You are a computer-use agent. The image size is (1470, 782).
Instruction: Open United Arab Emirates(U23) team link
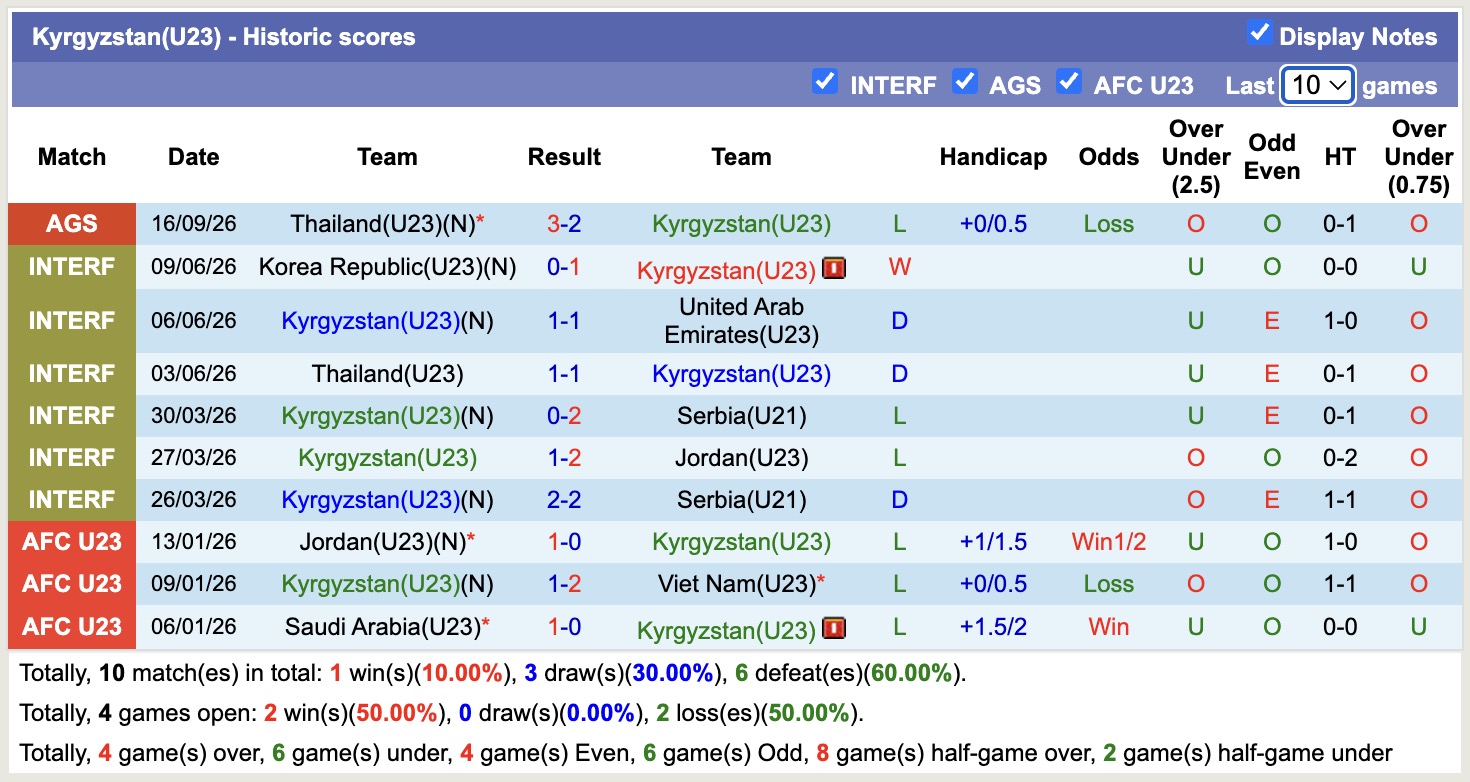[x=741, y=321]
